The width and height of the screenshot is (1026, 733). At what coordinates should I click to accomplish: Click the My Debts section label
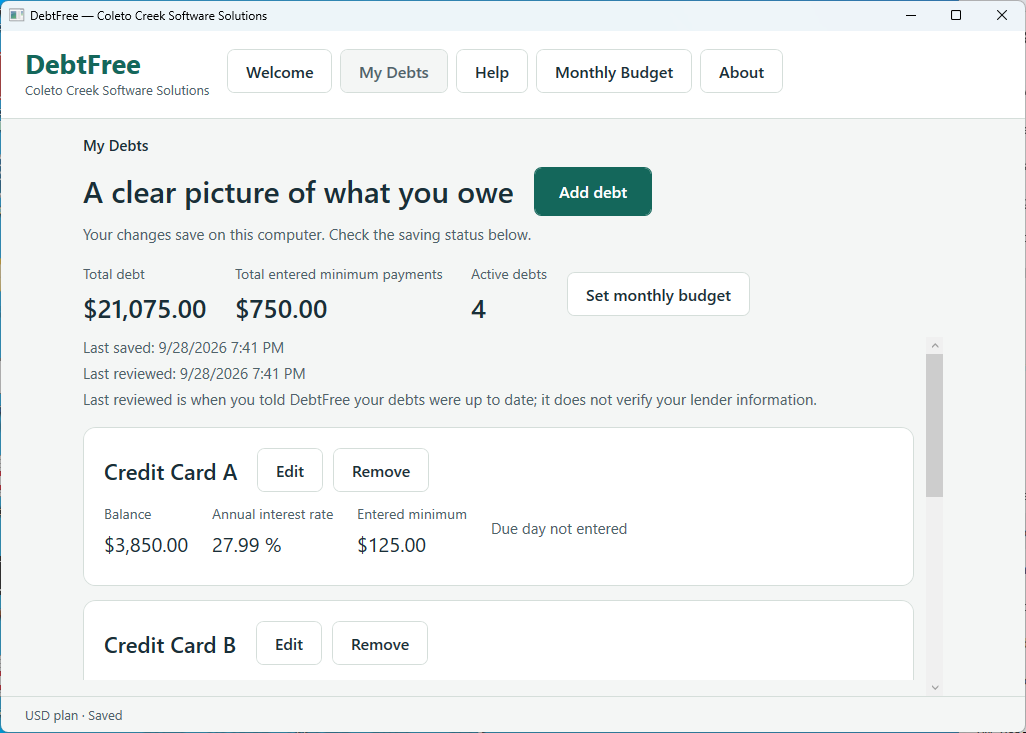point(116,145)
